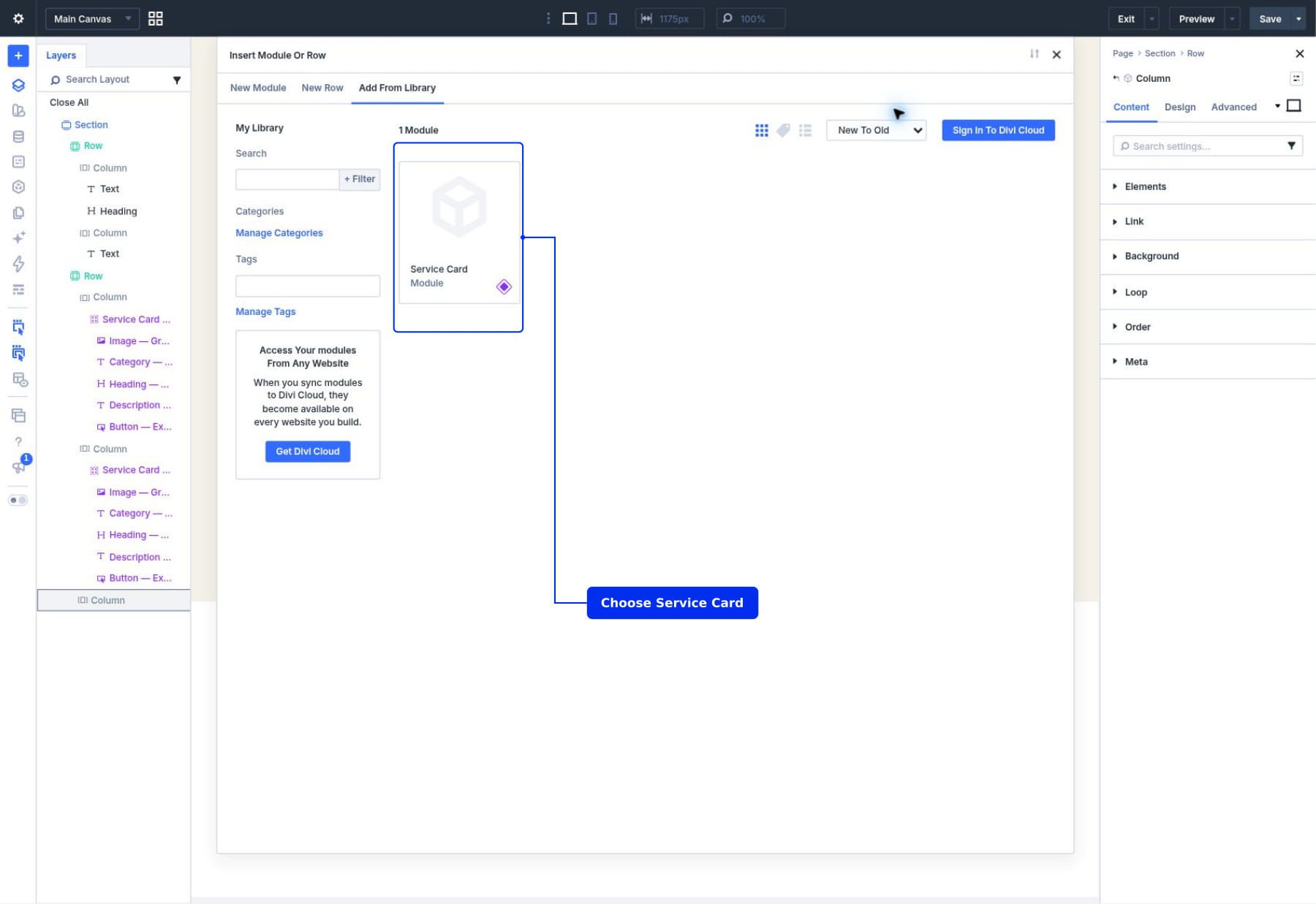The height and width of the screenshot is (904, 1316).
Task: Open the database icon in left sidebar
Action: [x=18, y=136]
